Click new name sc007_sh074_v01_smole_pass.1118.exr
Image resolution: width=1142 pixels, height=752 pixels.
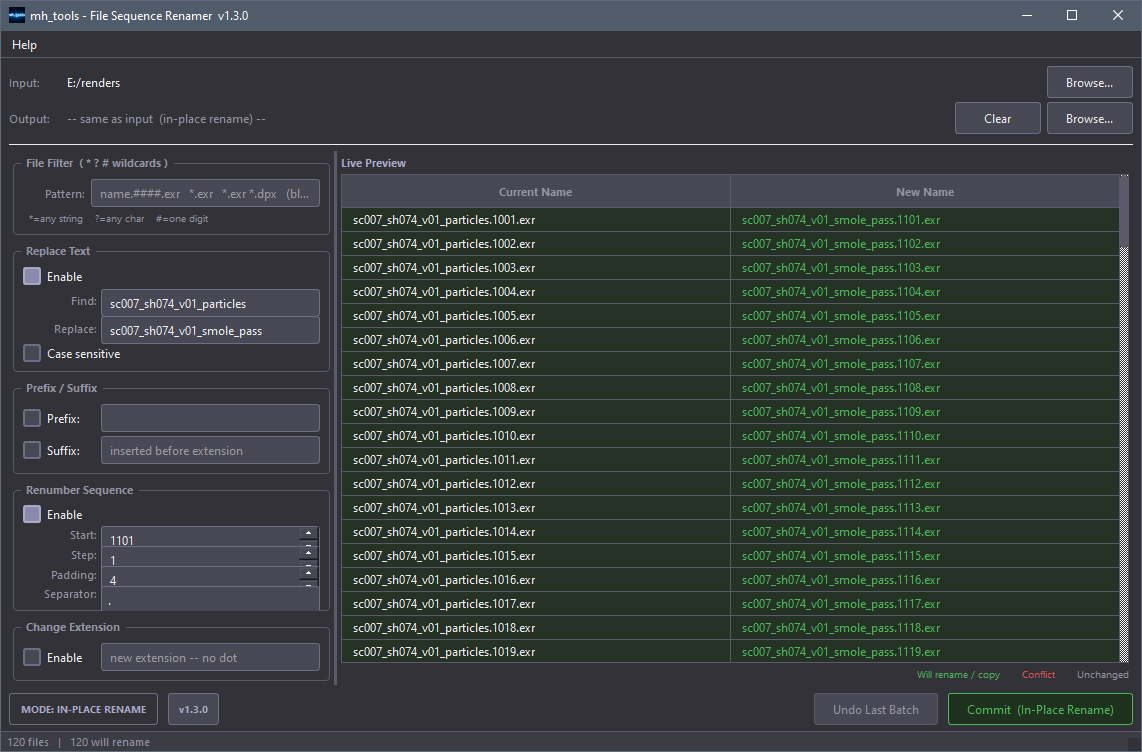pyautogui.click(x=924, y=628)
